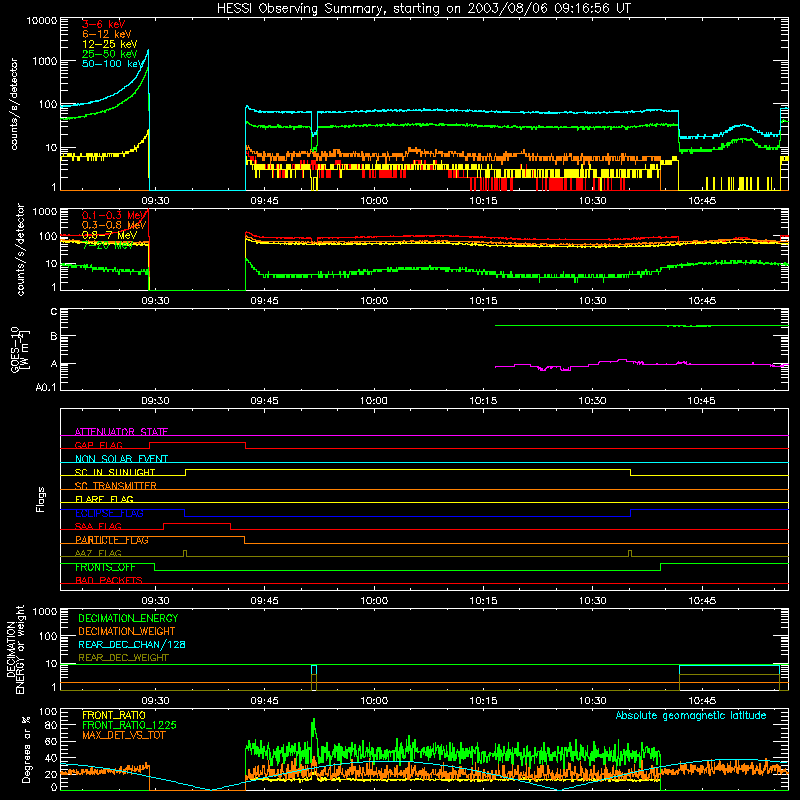Click the FRONT_RATIO legend entry

114,715
